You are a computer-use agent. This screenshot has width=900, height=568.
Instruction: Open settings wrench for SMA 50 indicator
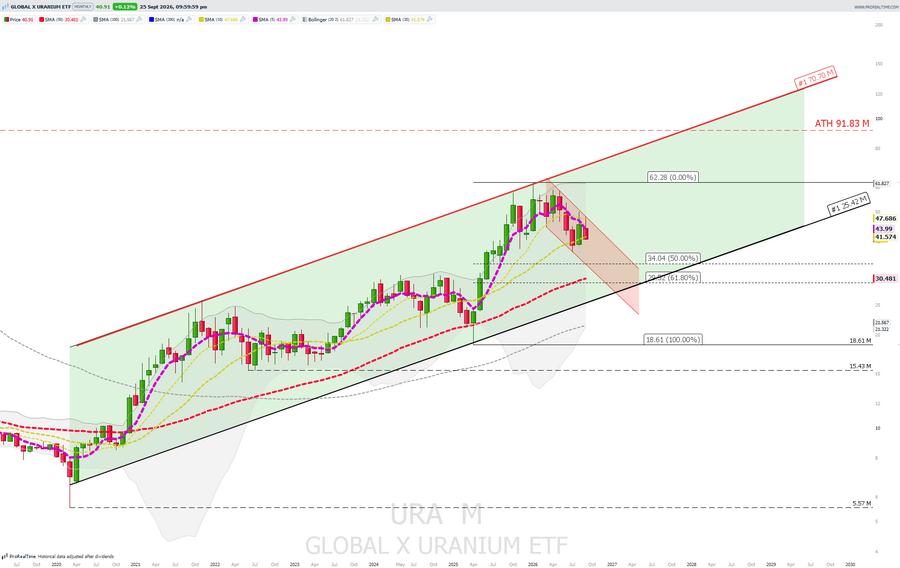(x=83, y=20)
